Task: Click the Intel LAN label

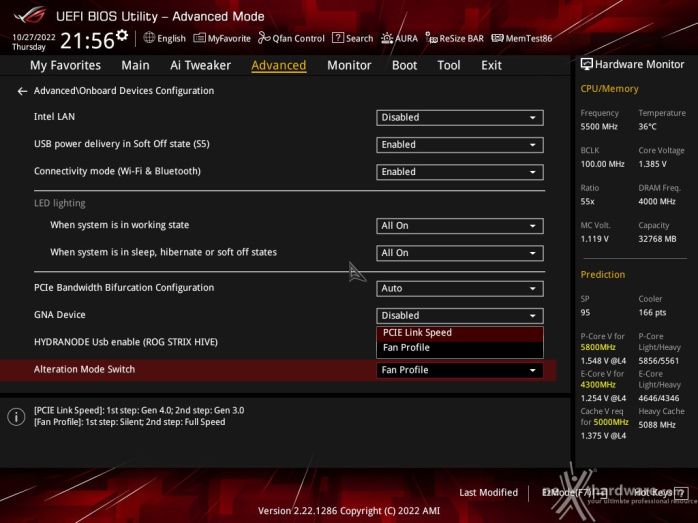Action: tap(54, 117)
